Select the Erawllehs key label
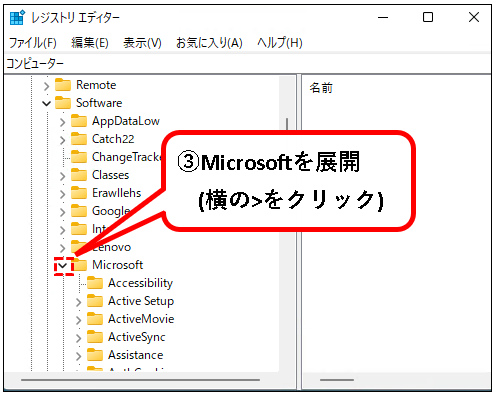 pyautogui.click(x=116, y=193)
